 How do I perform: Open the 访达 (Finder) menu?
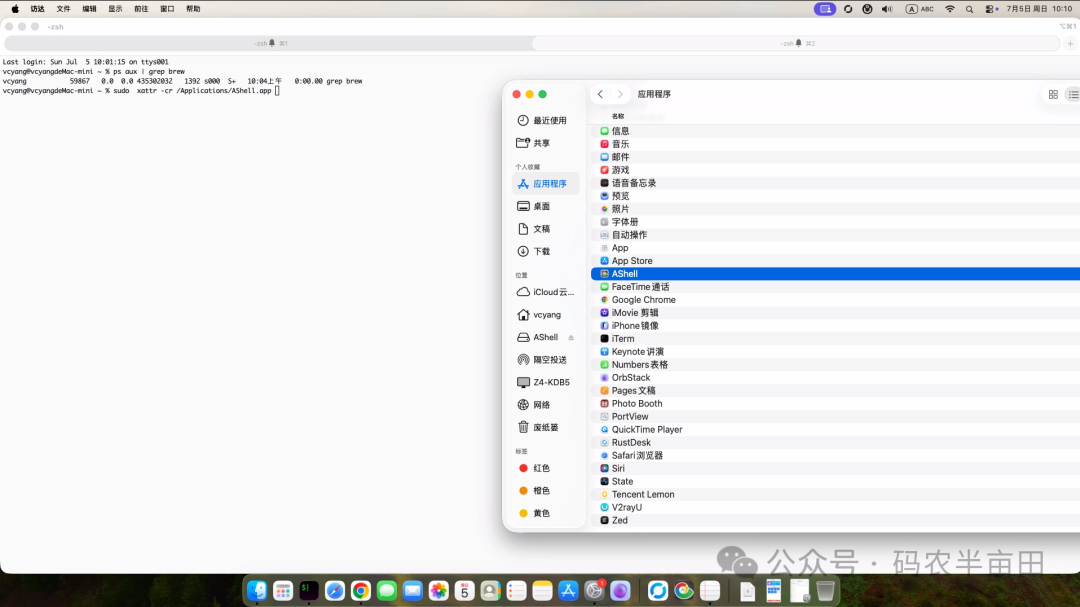[37, 9]
